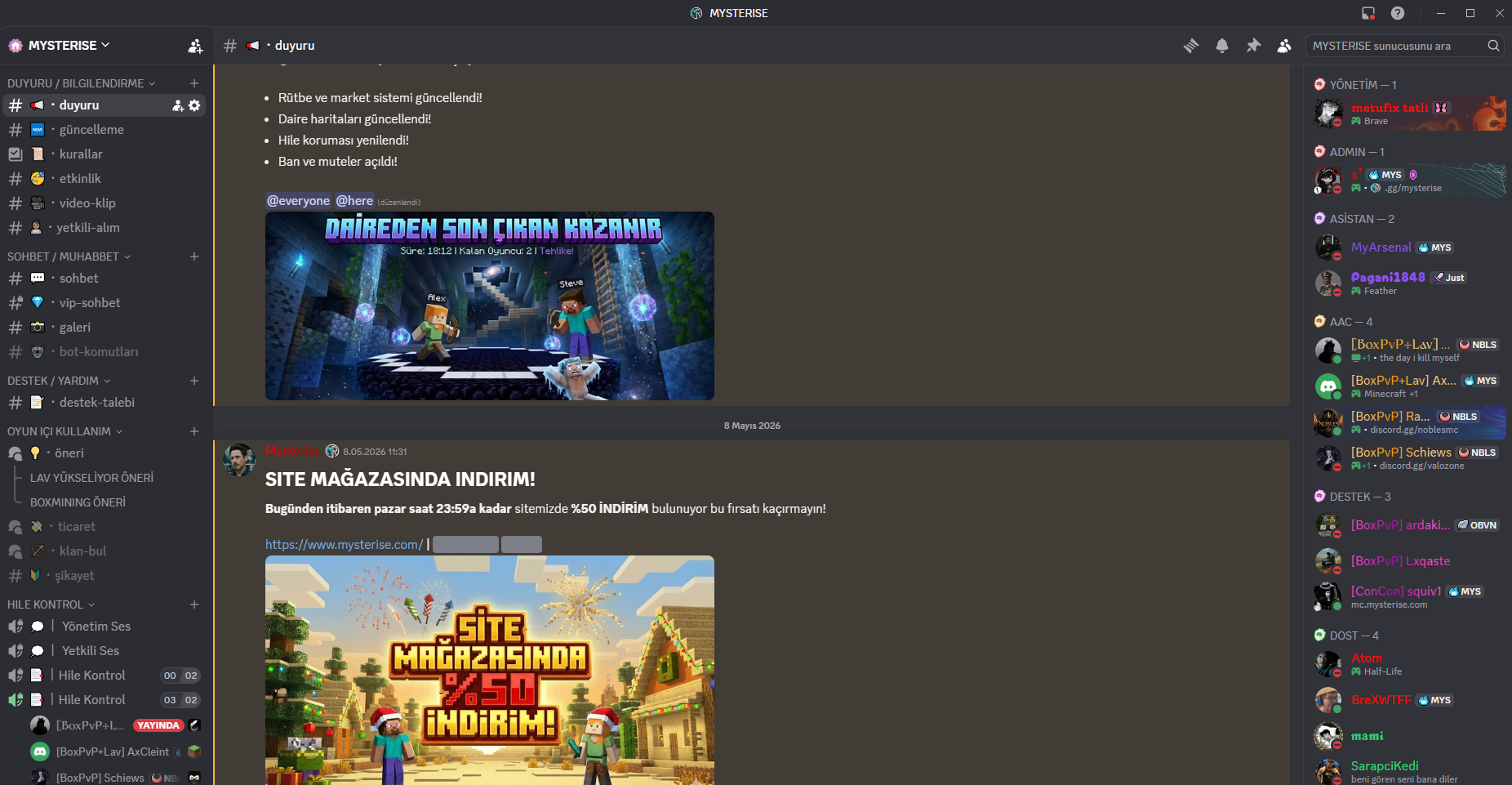Viewport: 1512px width, 785px height.
Task: Open notification settings bell icon
Action: coord(1222,46)
